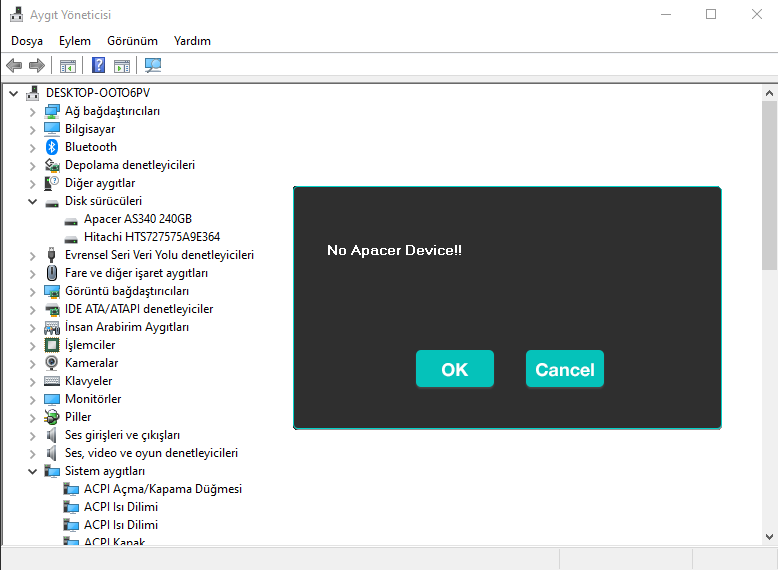Click the Görüntü bağdaştırıcıları display adapter icon
Viewport: 778px width, 570px height.
tap(52, 291)
